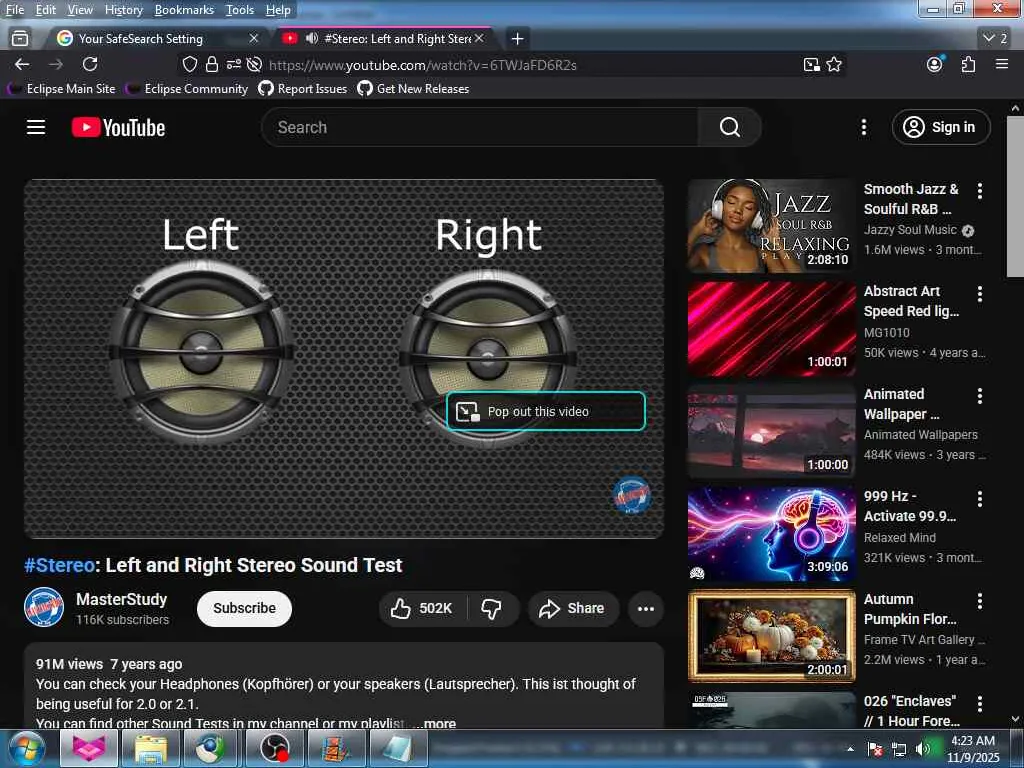Click Pop out this video button
Image resolution: width=1024 pixels, height=768 pixels.
coord(546,411)
